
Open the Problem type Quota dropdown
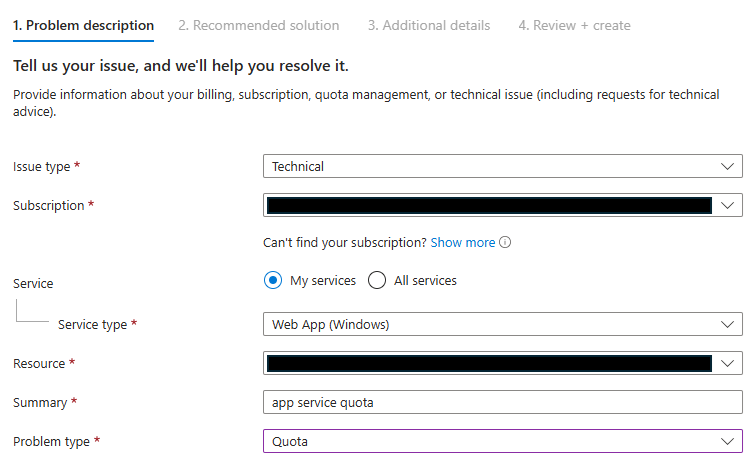[x=502, y=441]
